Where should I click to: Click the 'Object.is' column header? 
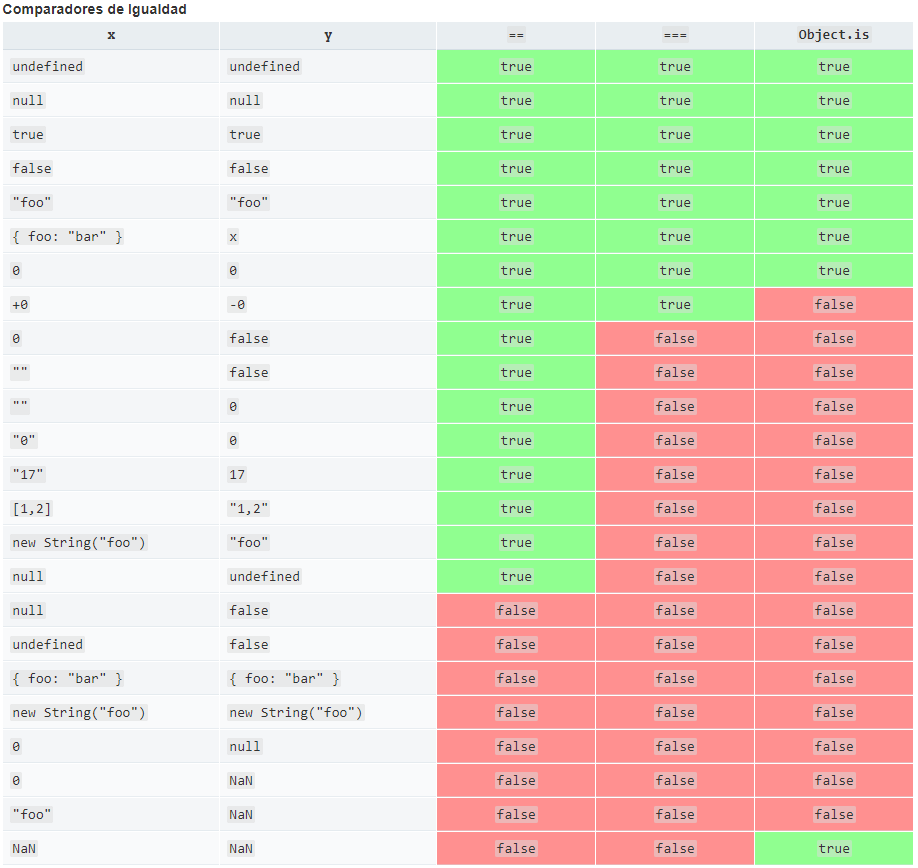tap(834, 35)
